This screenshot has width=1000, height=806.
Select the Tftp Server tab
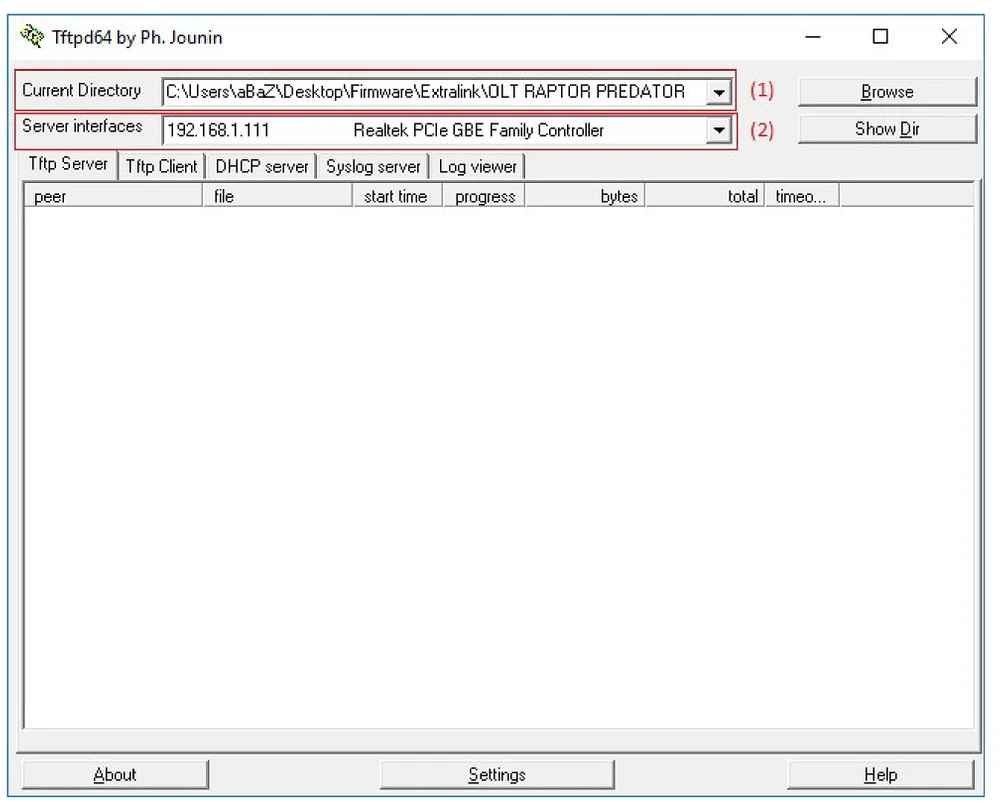(68, 165)
